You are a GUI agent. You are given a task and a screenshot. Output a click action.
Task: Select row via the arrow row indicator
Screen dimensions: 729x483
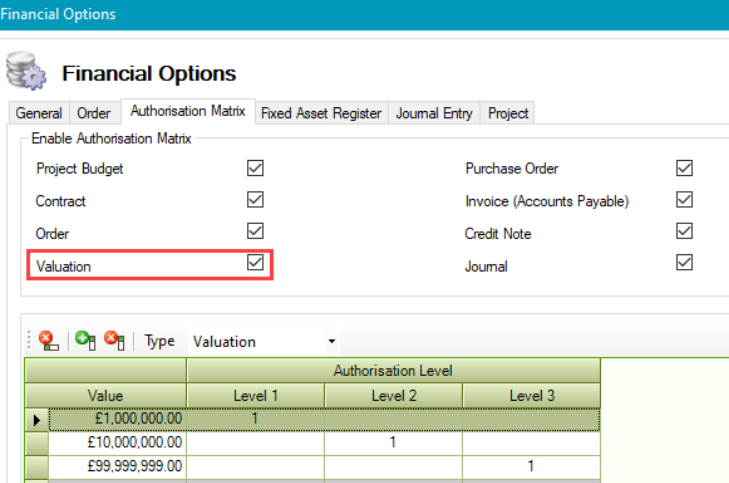click(37, 420)
